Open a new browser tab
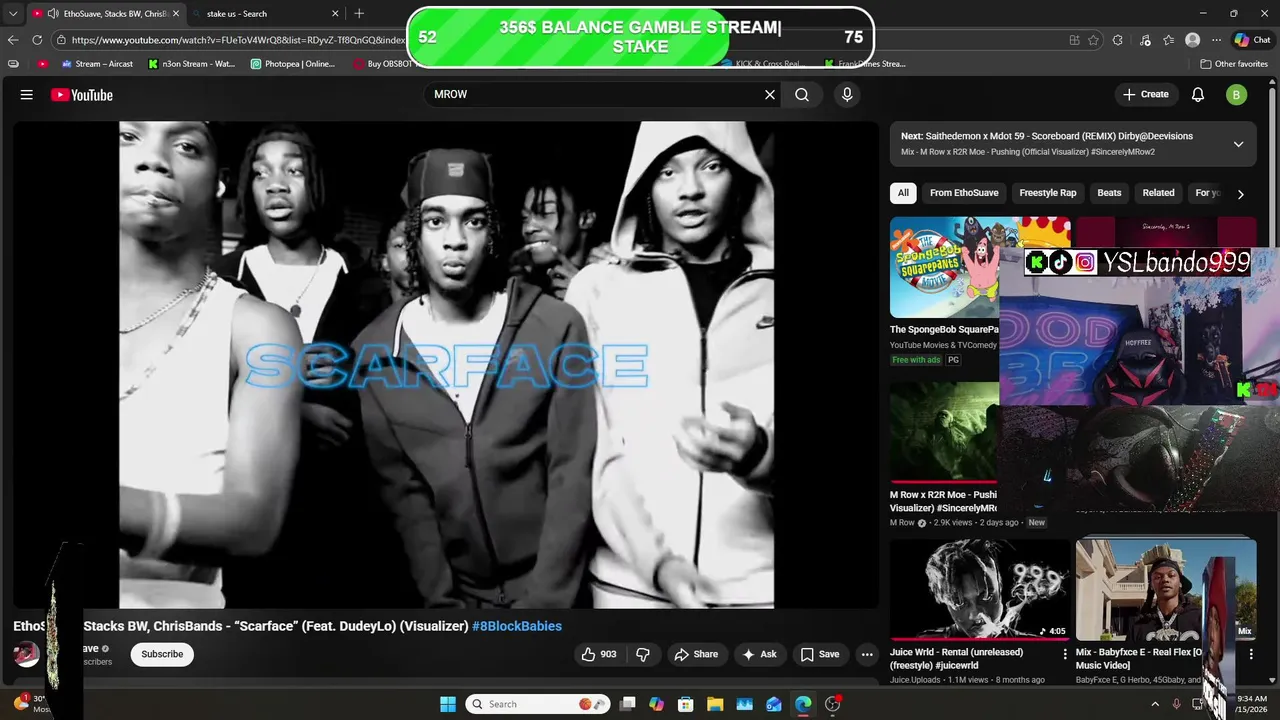Screen dimensions: 1280x720 pos(359,14)
